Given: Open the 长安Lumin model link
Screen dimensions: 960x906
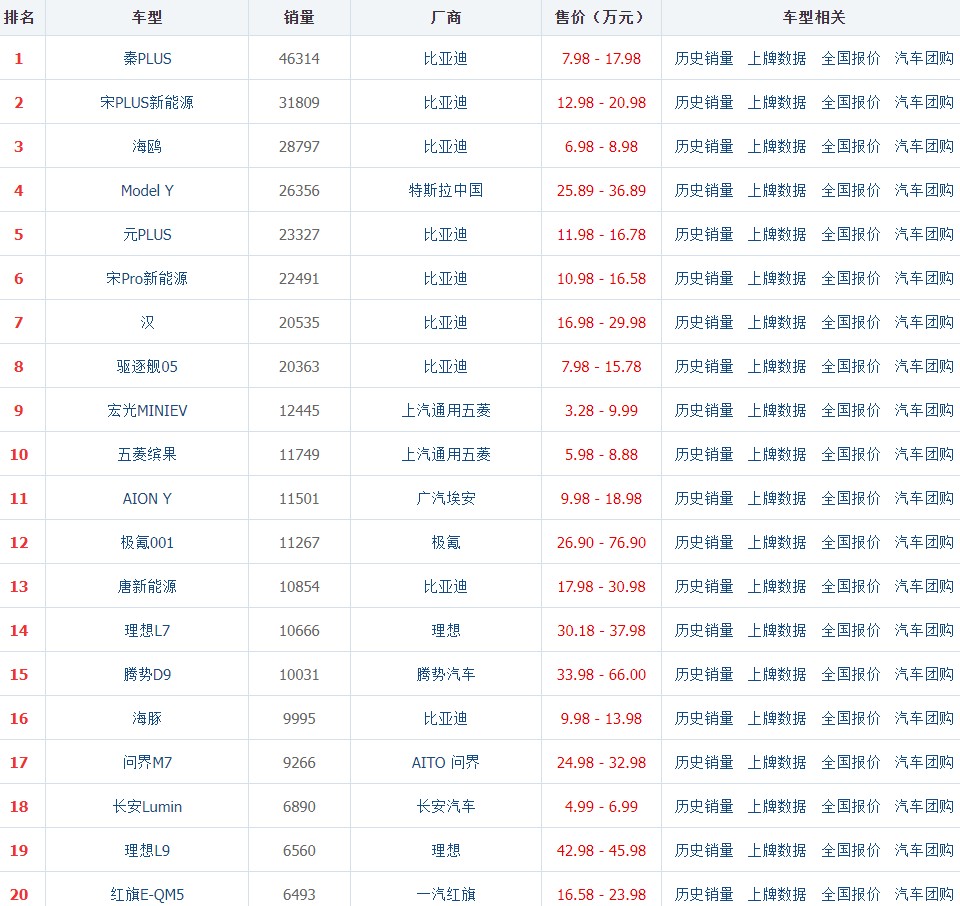Looking at the screenshot, I should point(147,807).
